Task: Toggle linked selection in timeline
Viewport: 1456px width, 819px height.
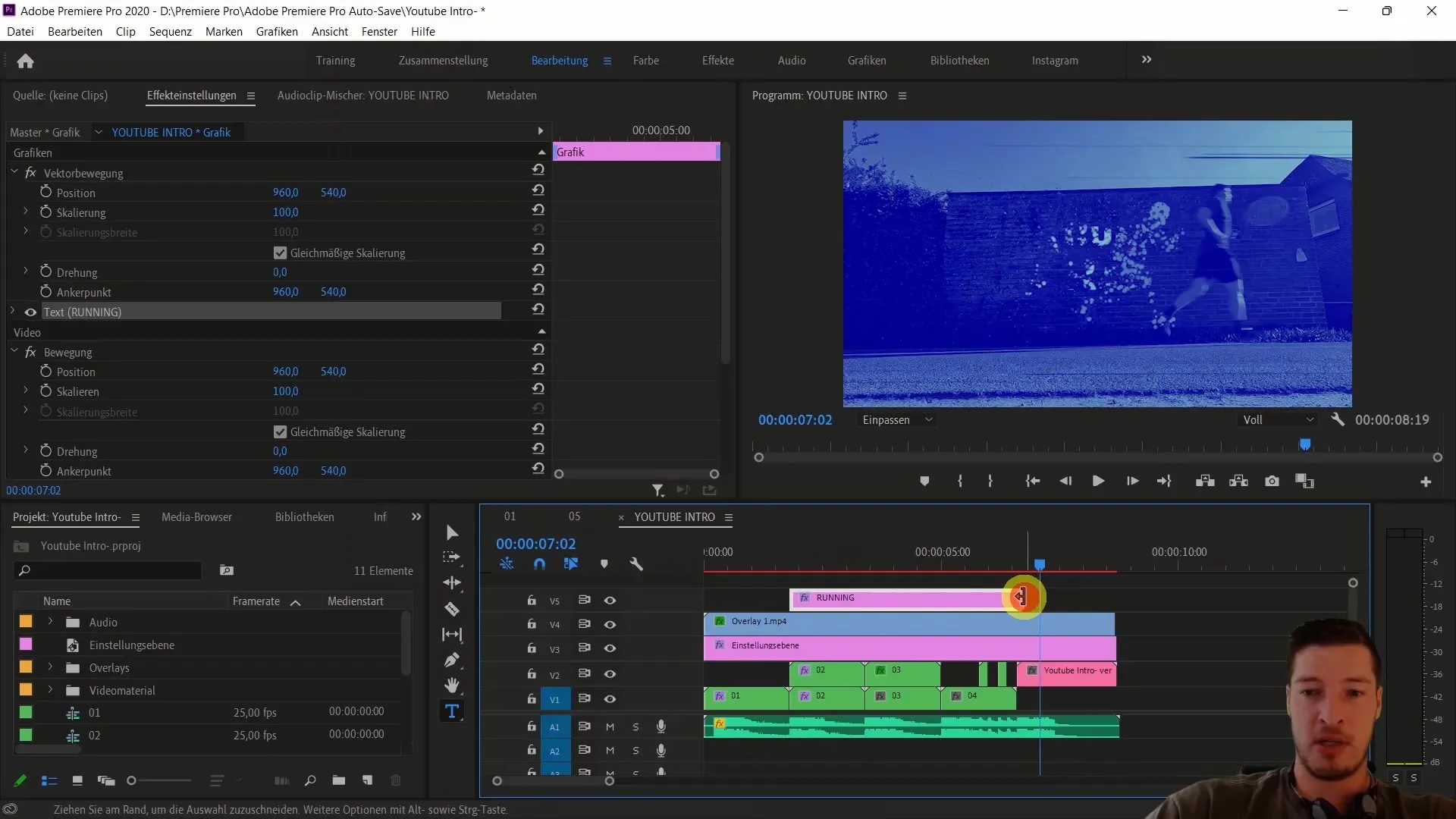Action: tap(571, 564)
